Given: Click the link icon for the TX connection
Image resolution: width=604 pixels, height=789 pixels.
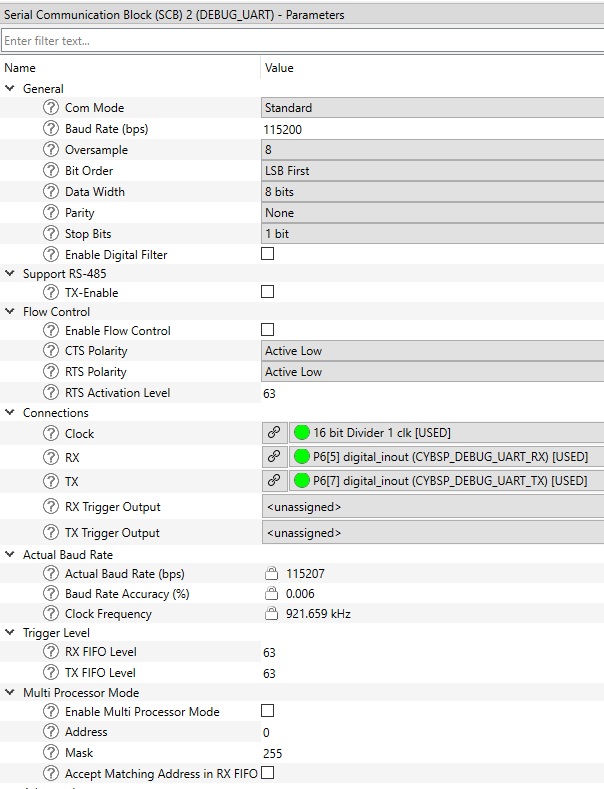Looking at the screenshot, I should click(x=273, y=481).
